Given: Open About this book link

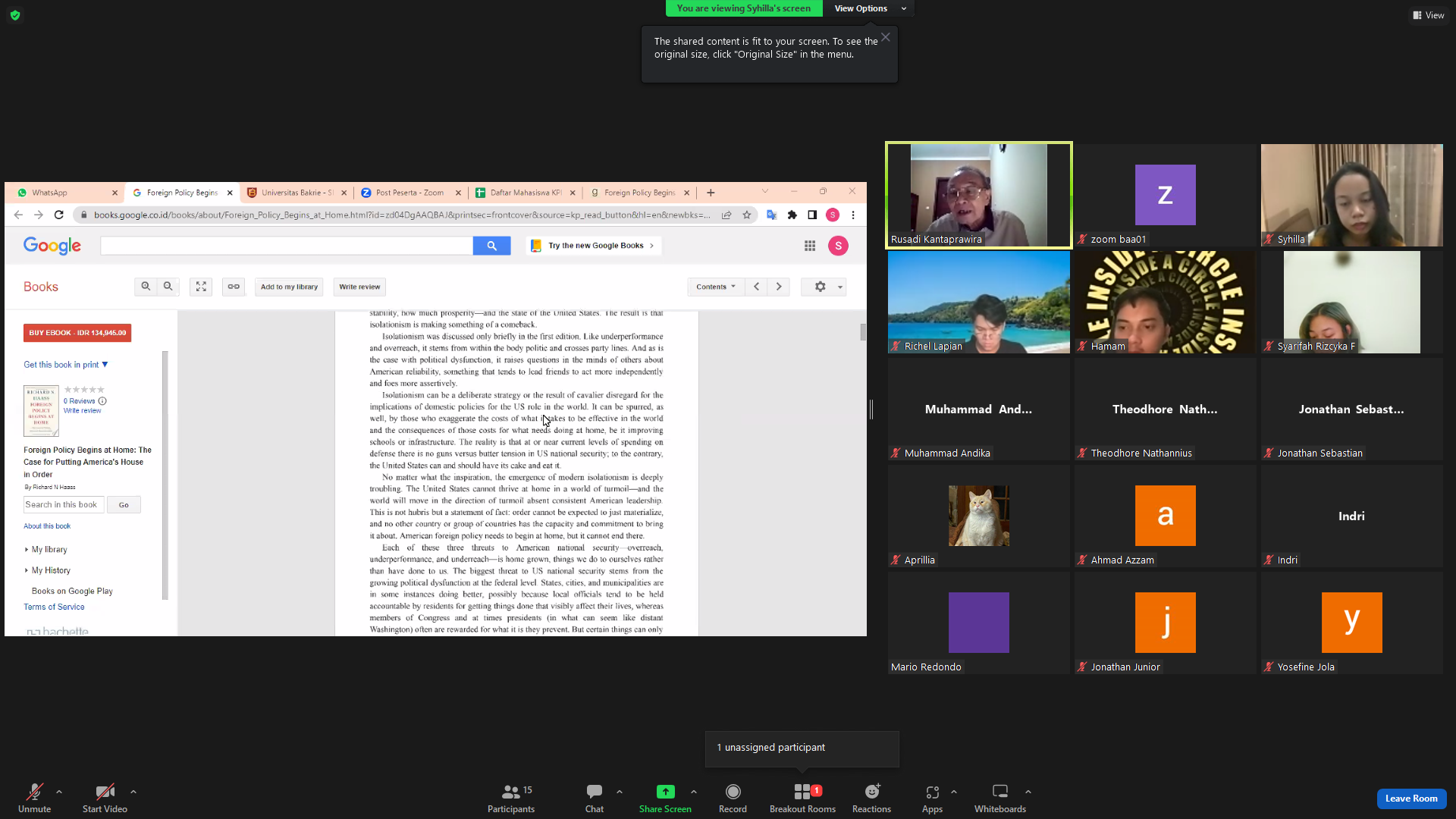Looking at the screenshot, I should pos(47,526).
